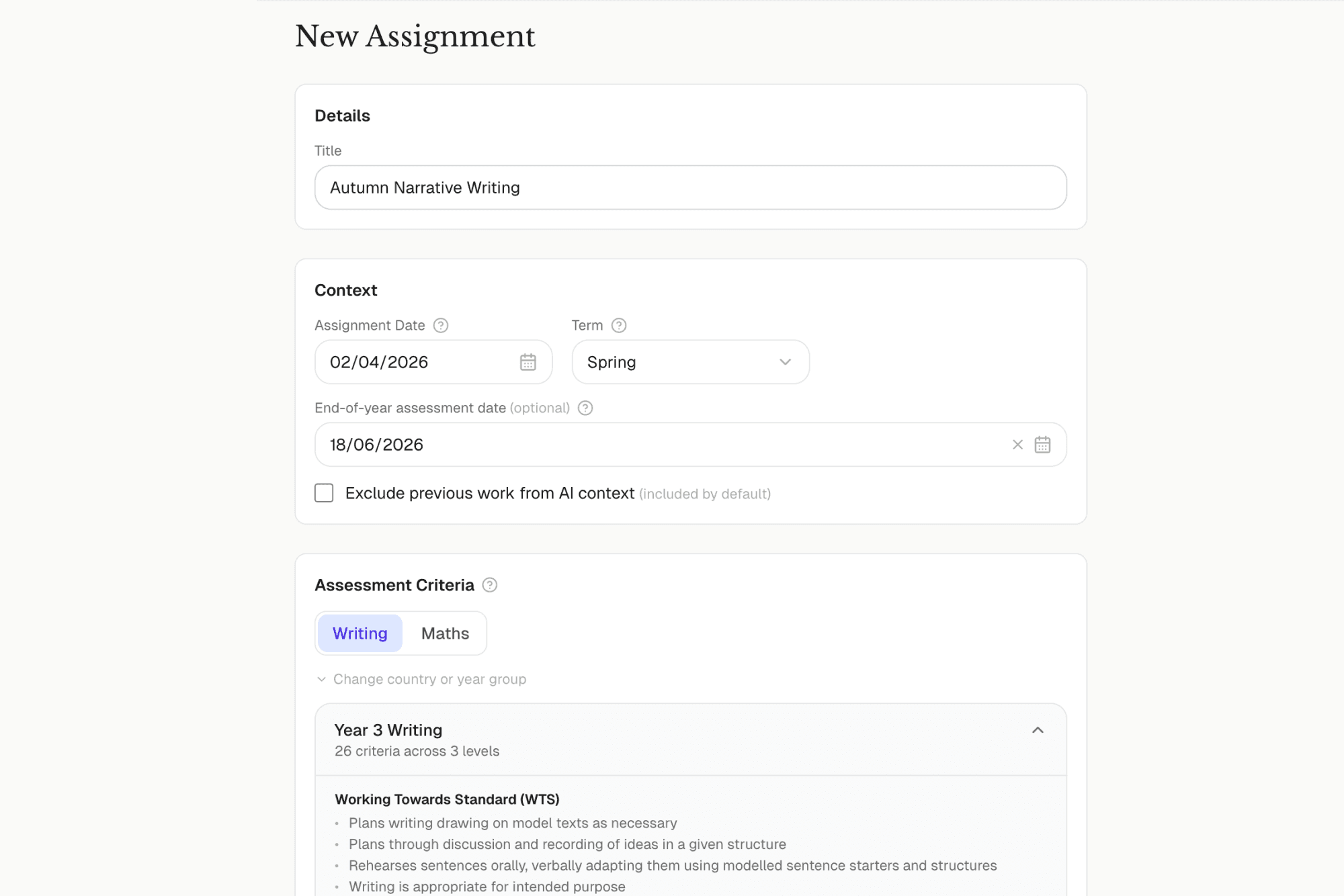Click the 02/04/2026 assignment date field
The width and height of the screenshot is (1344, 896).
click(x=417, y=362)
